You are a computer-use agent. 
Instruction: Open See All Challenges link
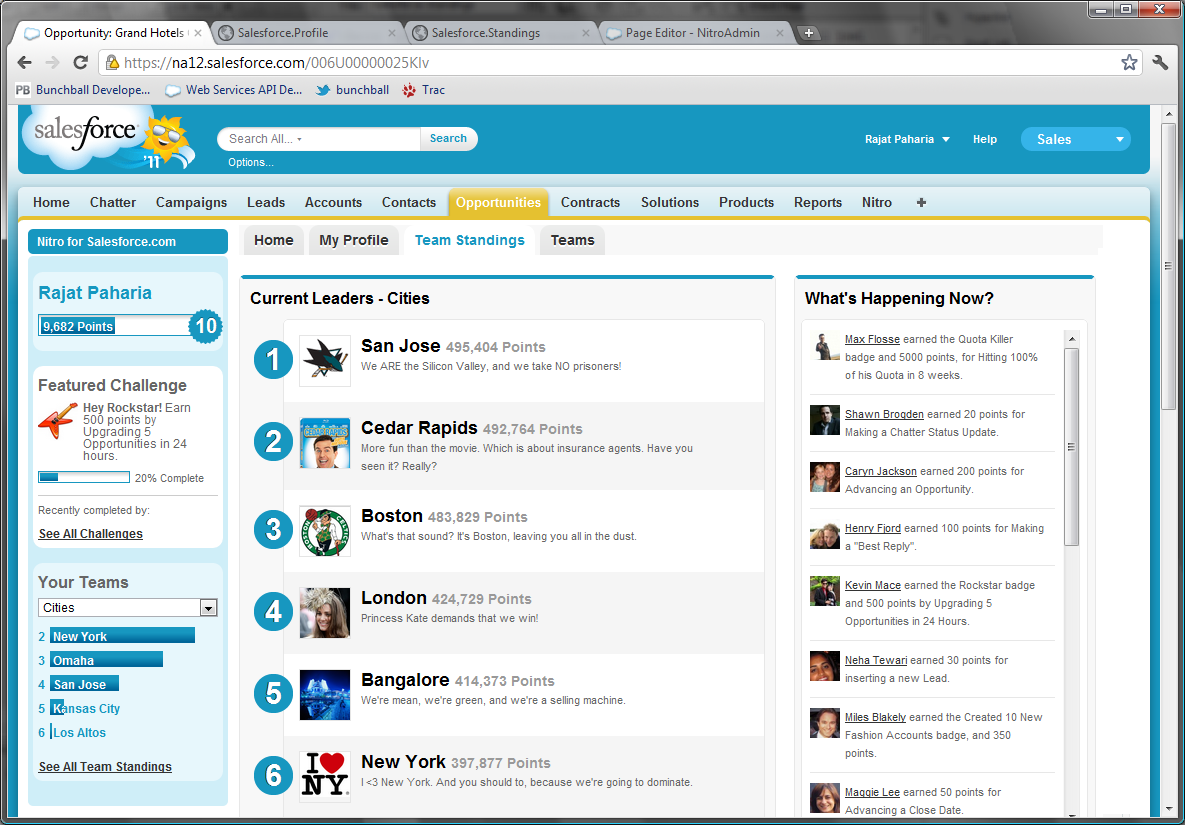pos(91,533)
